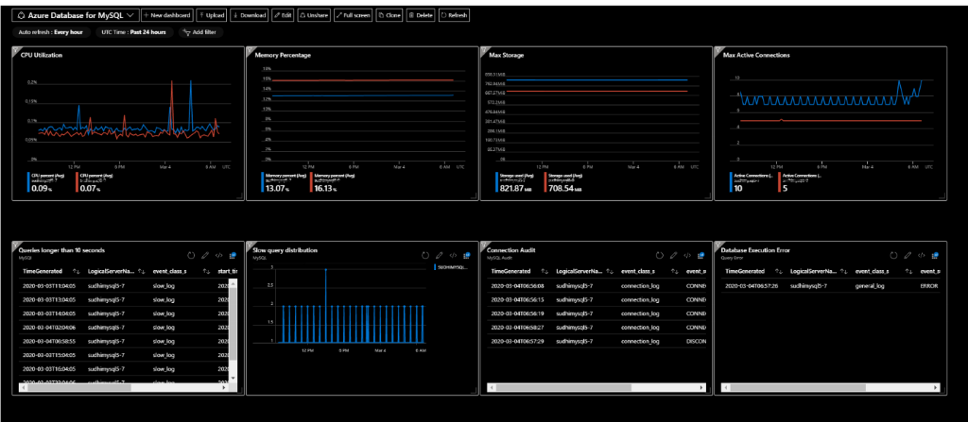
Task: Open query code for Queries longer than 10 seconds
Action: click(219, 255)
